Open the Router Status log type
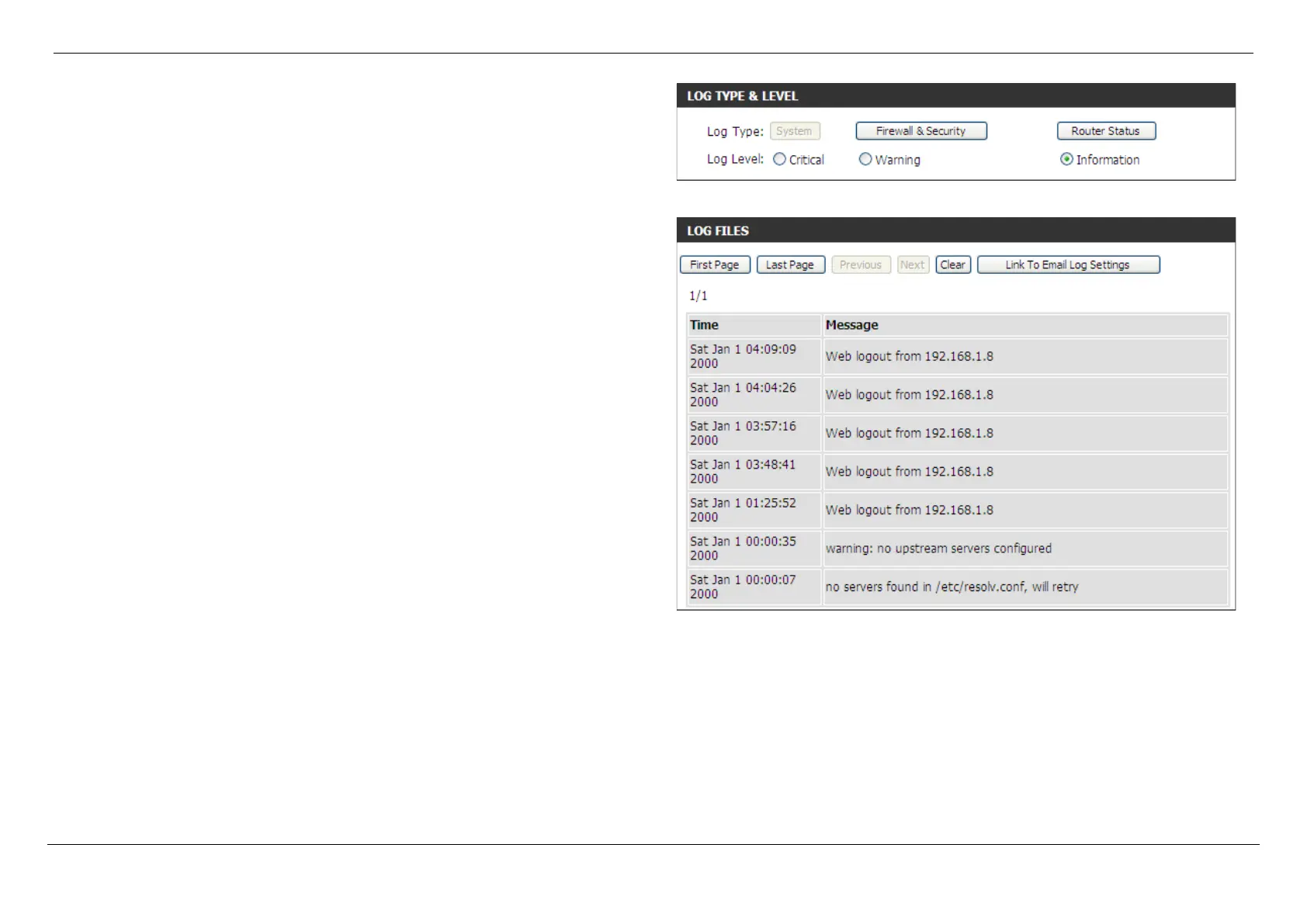Viewport: 1307px width, 924px height. 1106,131
